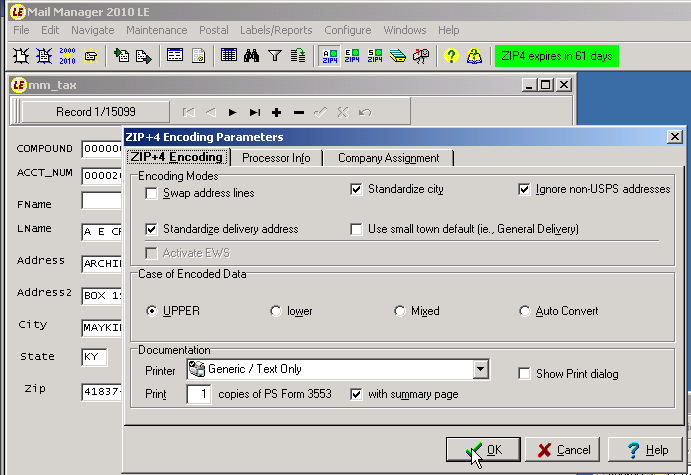Click the E ZIP4 toolbar icon
This screenshot has width=691, height=475.
352,56
